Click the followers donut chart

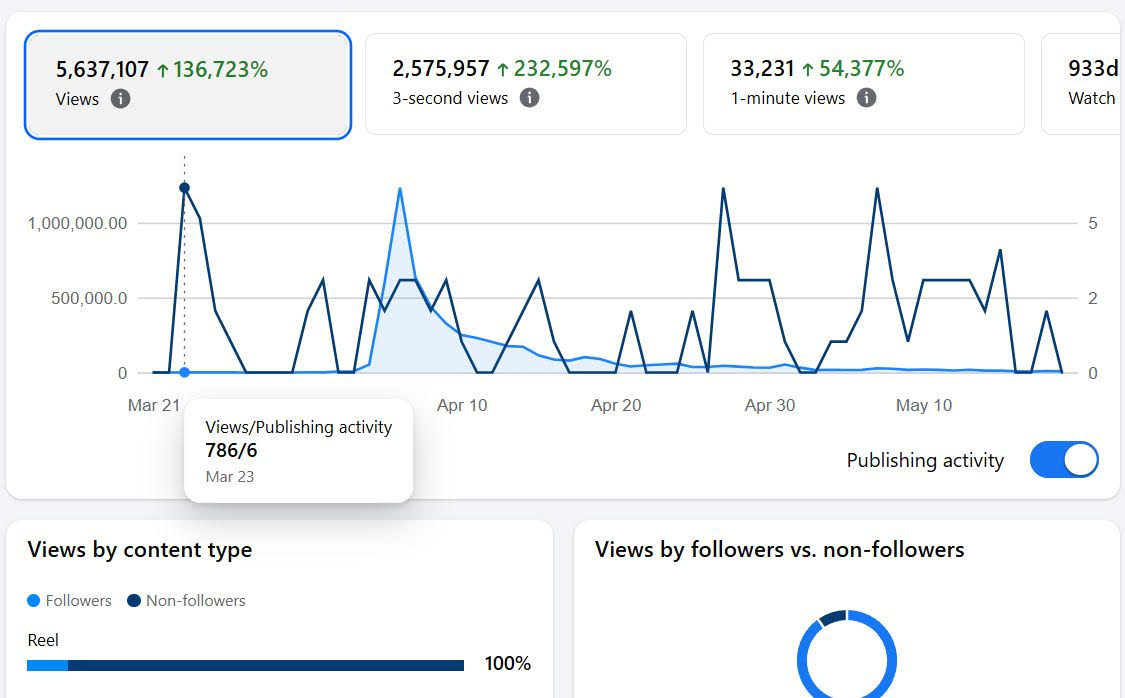pyautogui.click(x=847, y=654)
